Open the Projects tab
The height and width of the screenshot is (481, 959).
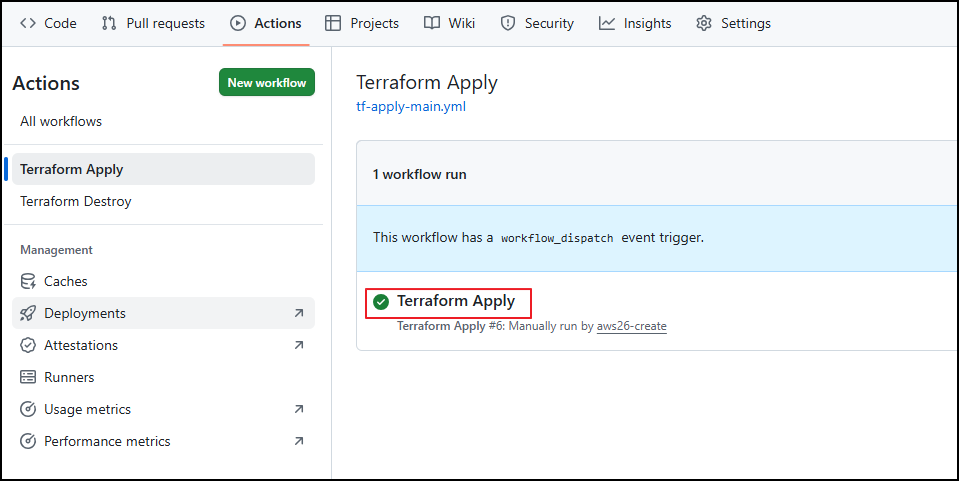pyautogui.click(x=362, y=23)
